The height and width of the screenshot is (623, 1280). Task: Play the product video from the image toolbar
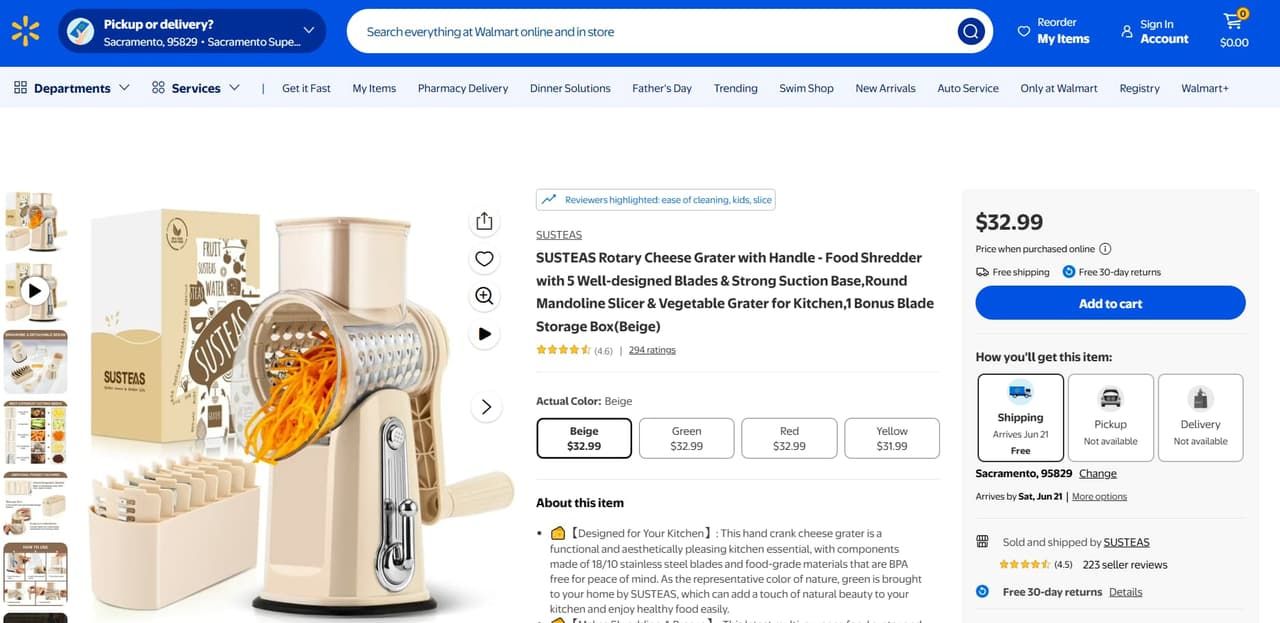click(x=484, y=334)
